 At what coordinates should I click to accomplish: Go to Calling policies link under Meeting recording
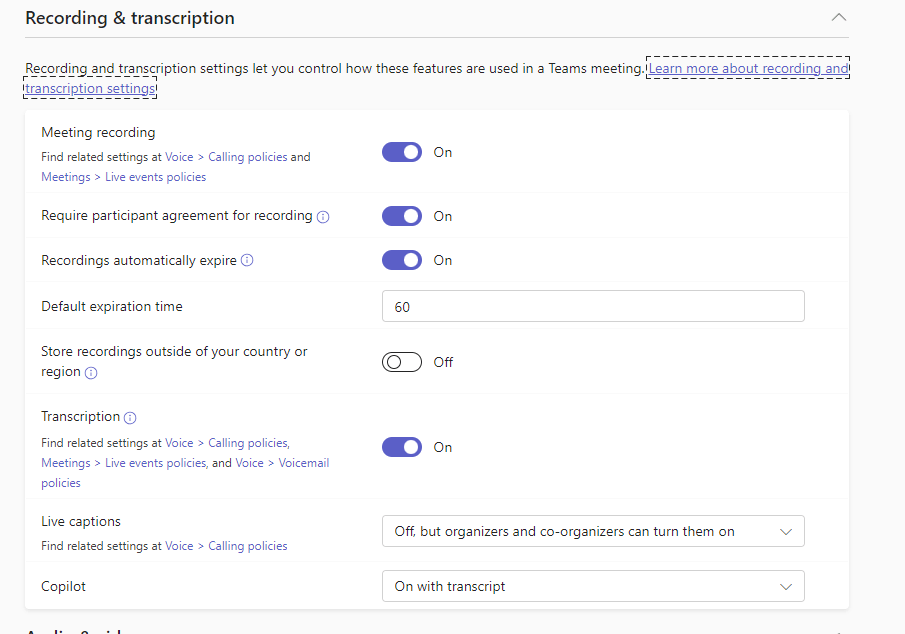(x=247, y=157)
